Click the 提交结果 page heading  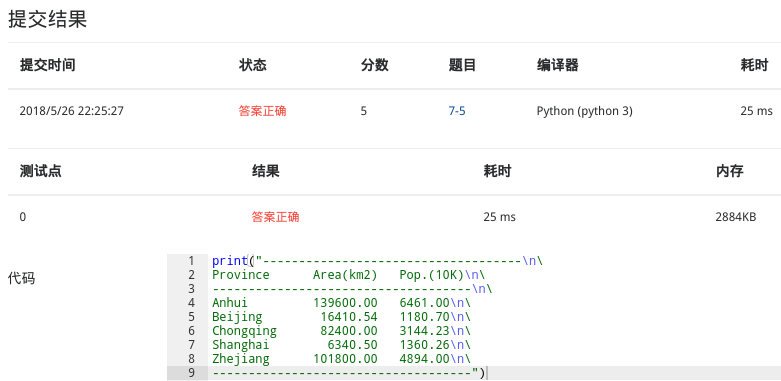click(48, 19)
